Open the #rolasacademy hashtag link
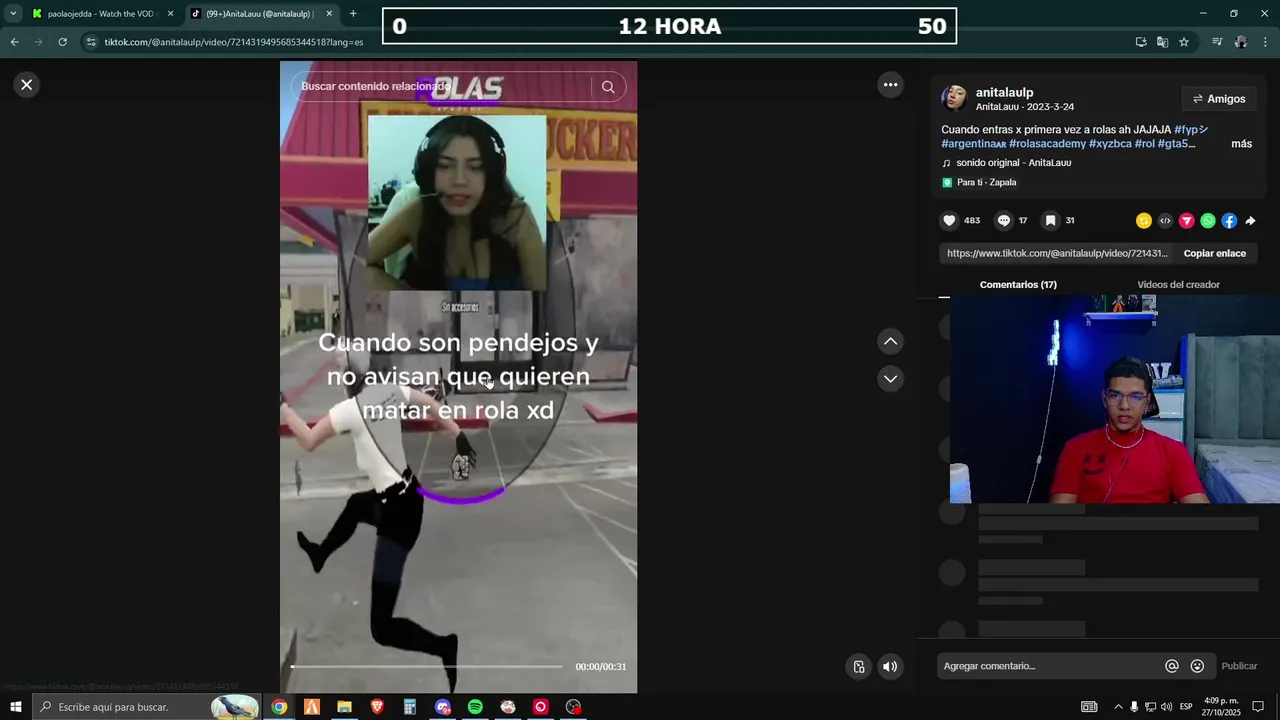 [x=1047, y=144]
